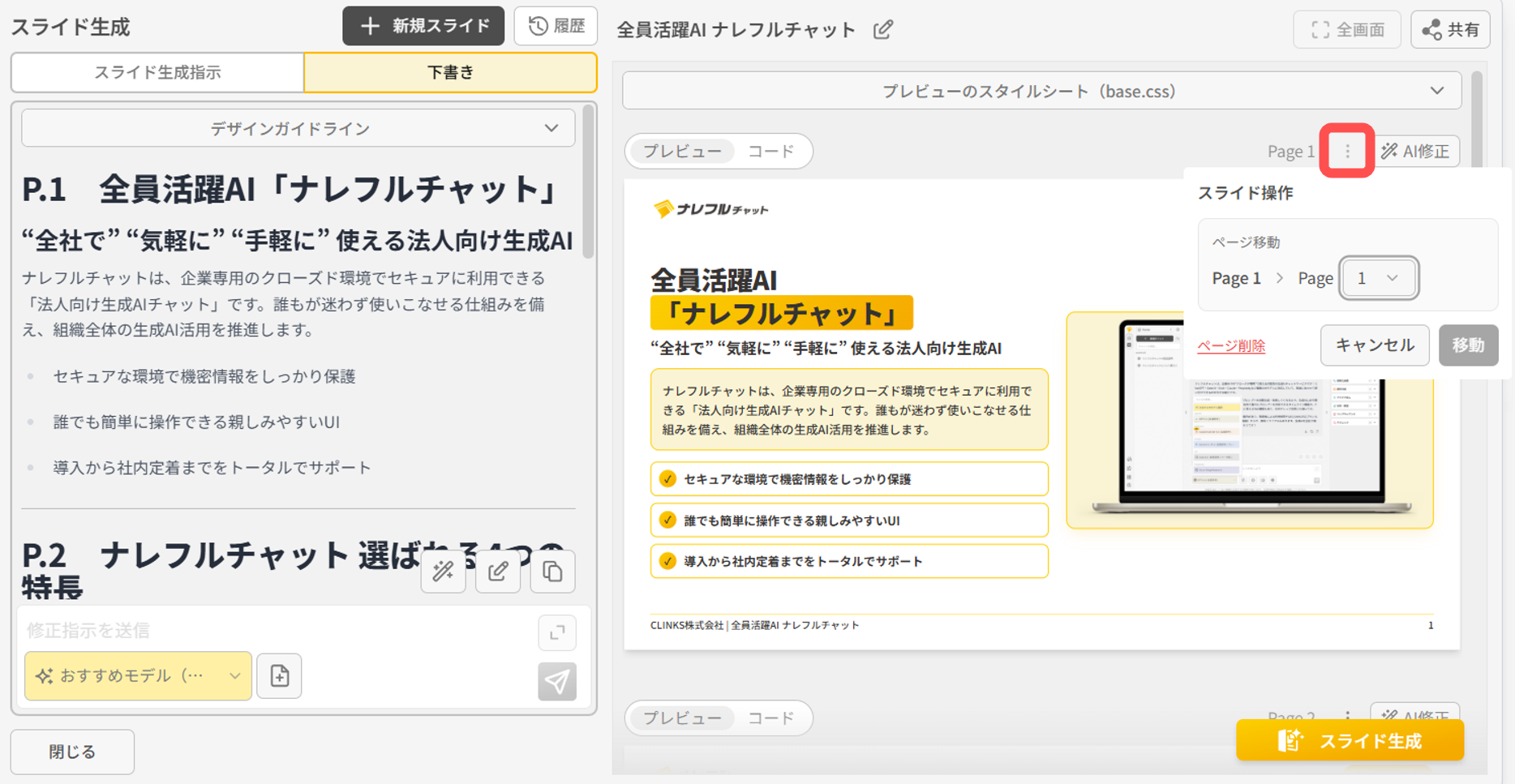Switch Page 1 to コード view
The height and width of the screenshot is (784, 1515).
coord(771,151)
